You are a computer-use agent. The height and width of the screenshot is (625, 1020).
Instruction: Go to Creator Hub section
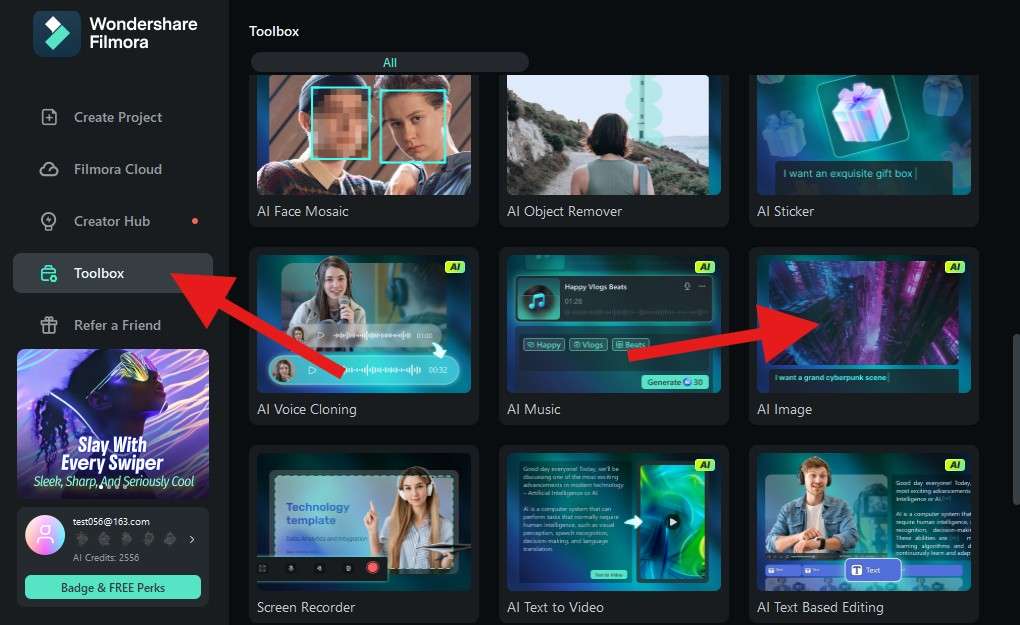(x=113, y=221)
